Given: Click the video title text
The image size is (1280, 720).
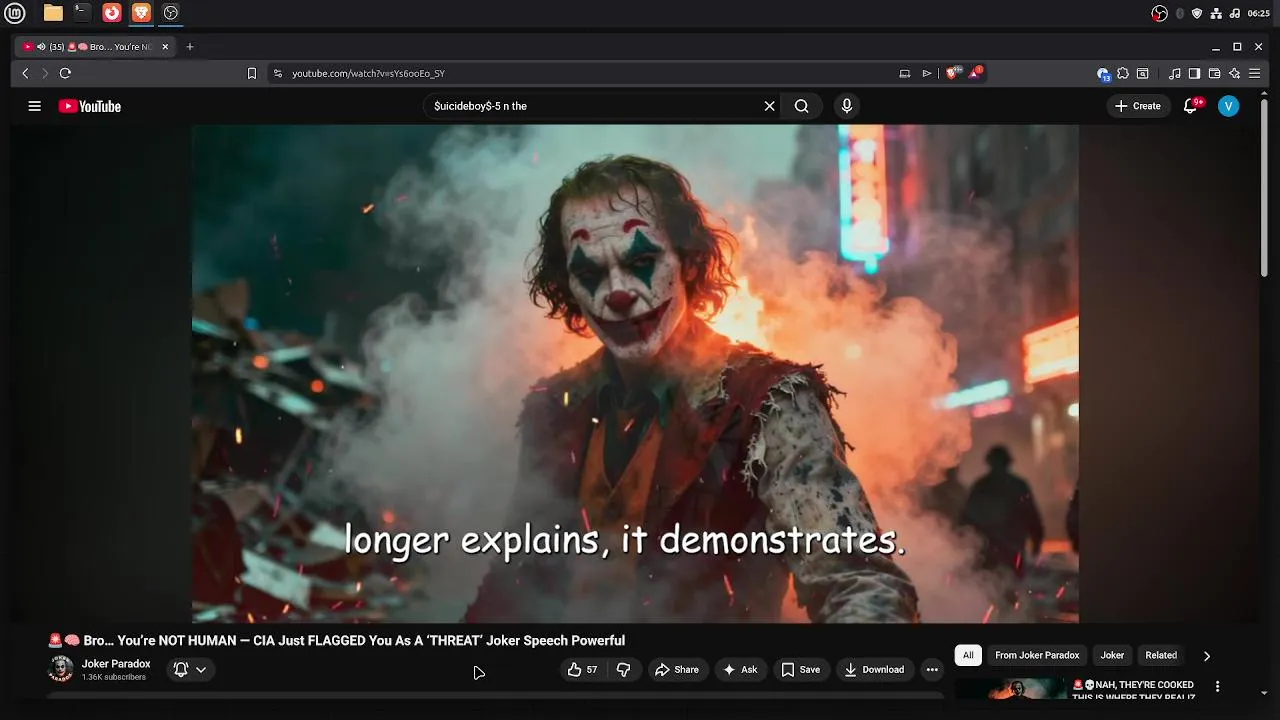Looking at the screenshot, I should coord(337,641).
